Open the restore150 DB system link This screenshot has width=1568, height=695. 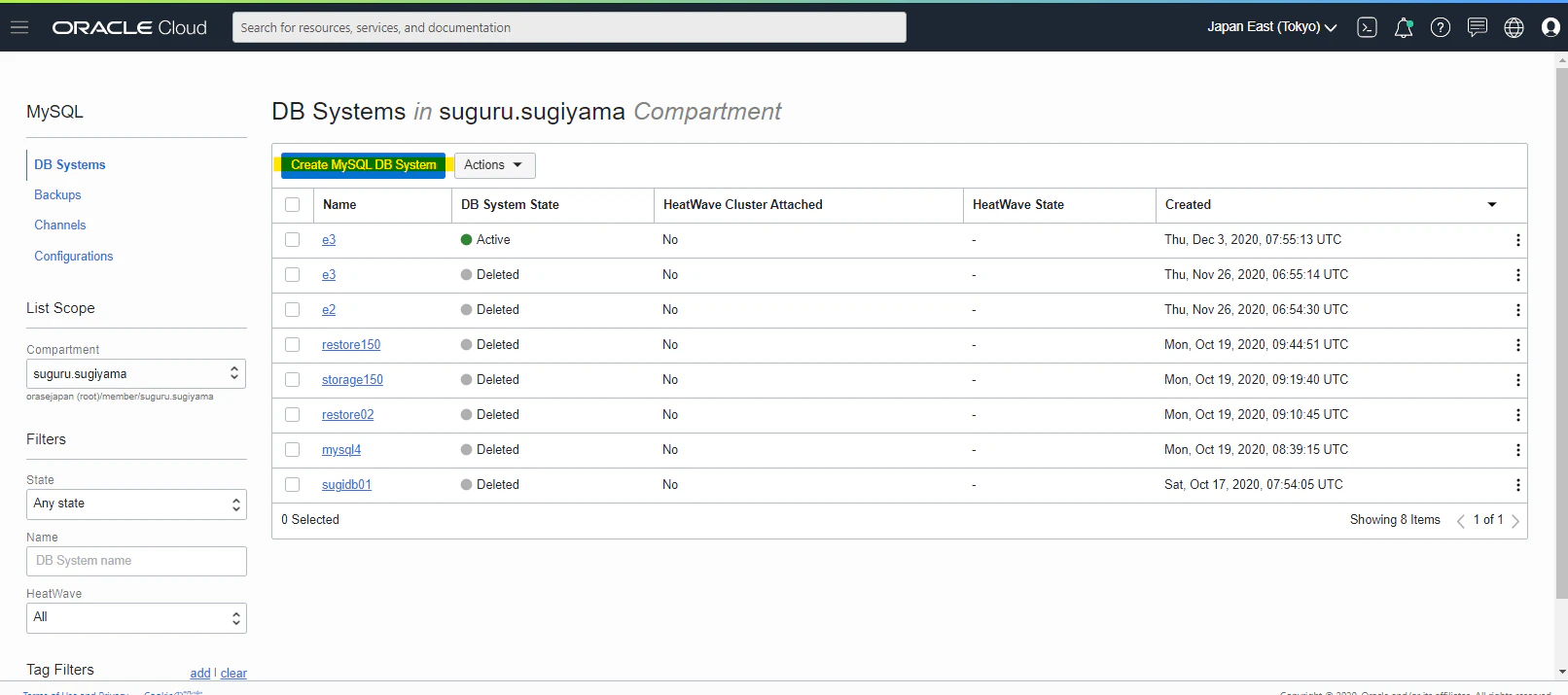[x=351, y=345]
